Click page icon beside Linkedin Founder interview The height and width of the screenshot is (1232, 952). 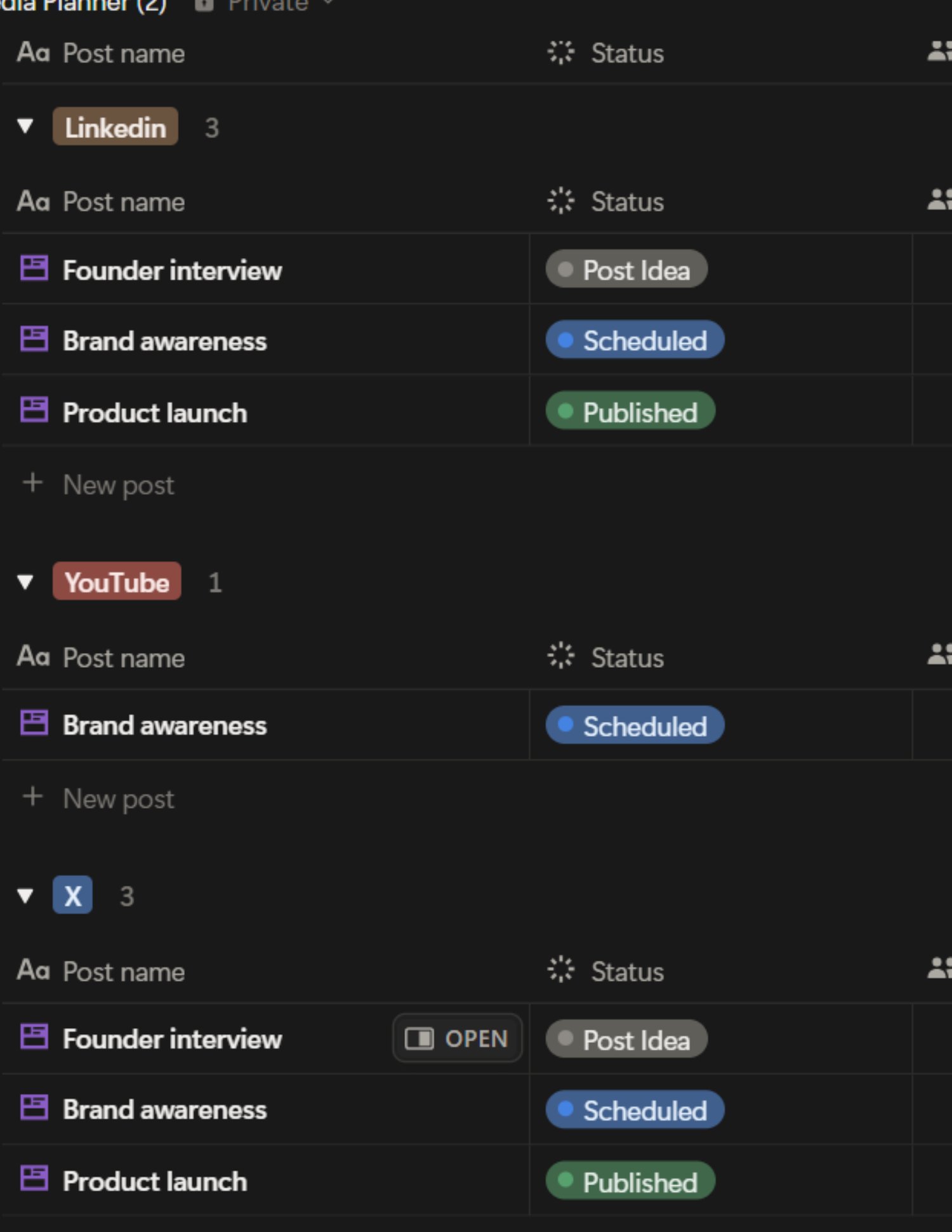coord(34,268)
